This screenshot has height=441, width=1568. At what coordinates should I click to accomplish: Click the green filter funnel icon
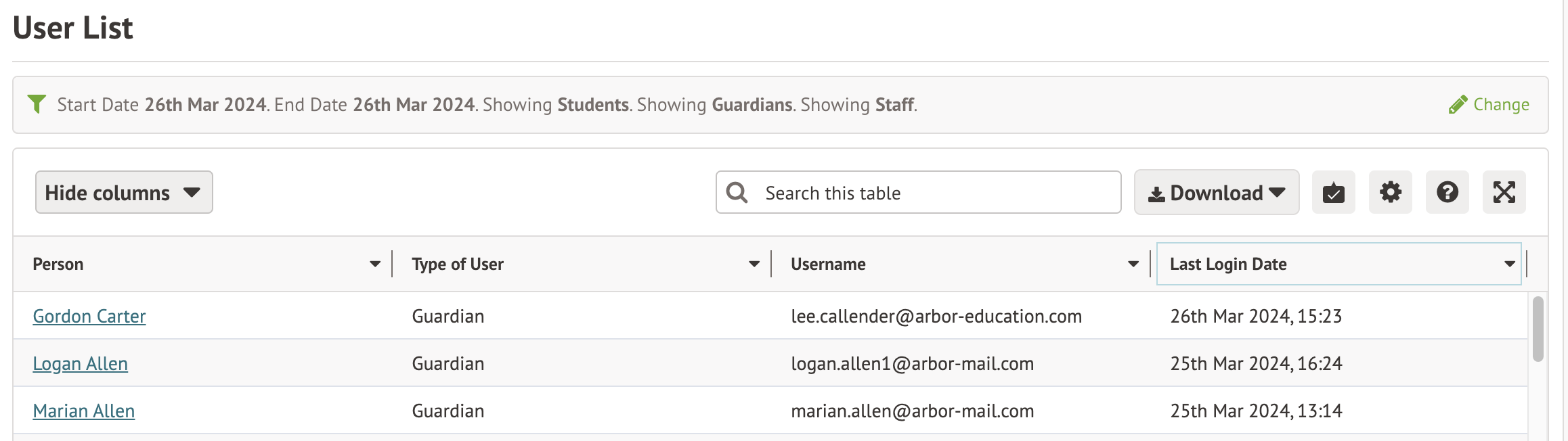(x=37, y=104)
